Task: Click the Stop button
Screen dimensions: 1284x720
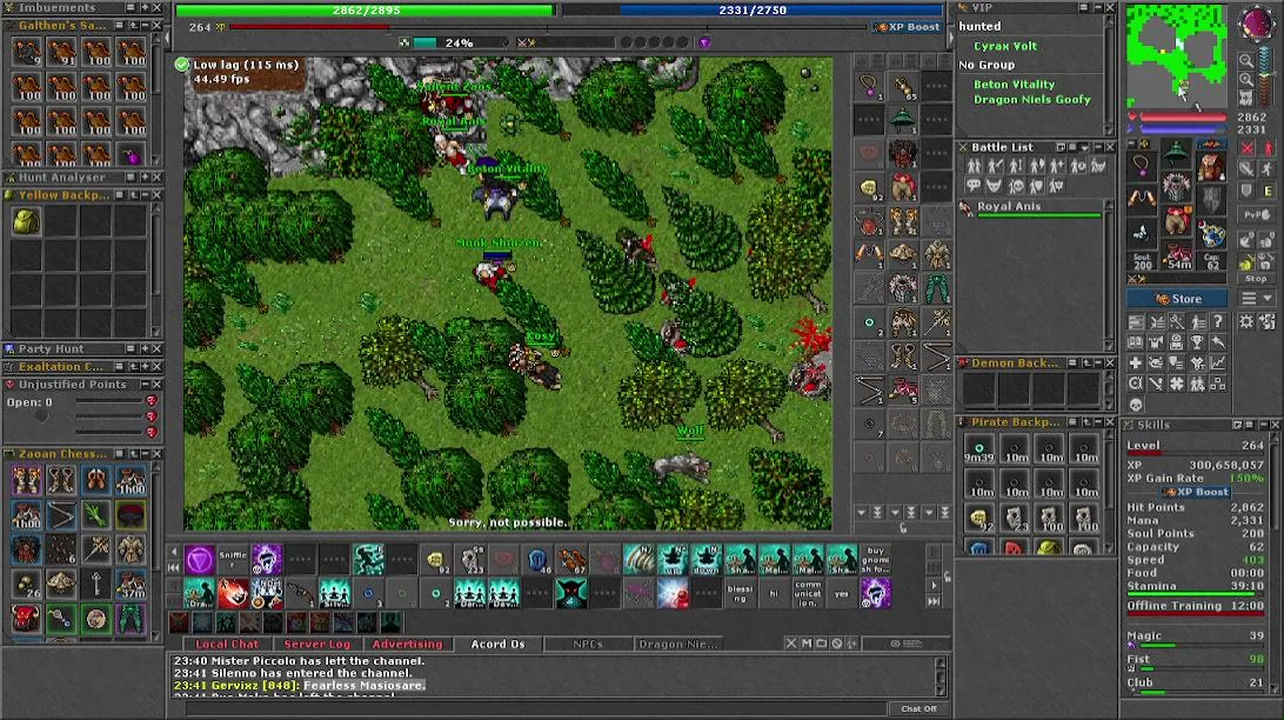Action: 1257,278
